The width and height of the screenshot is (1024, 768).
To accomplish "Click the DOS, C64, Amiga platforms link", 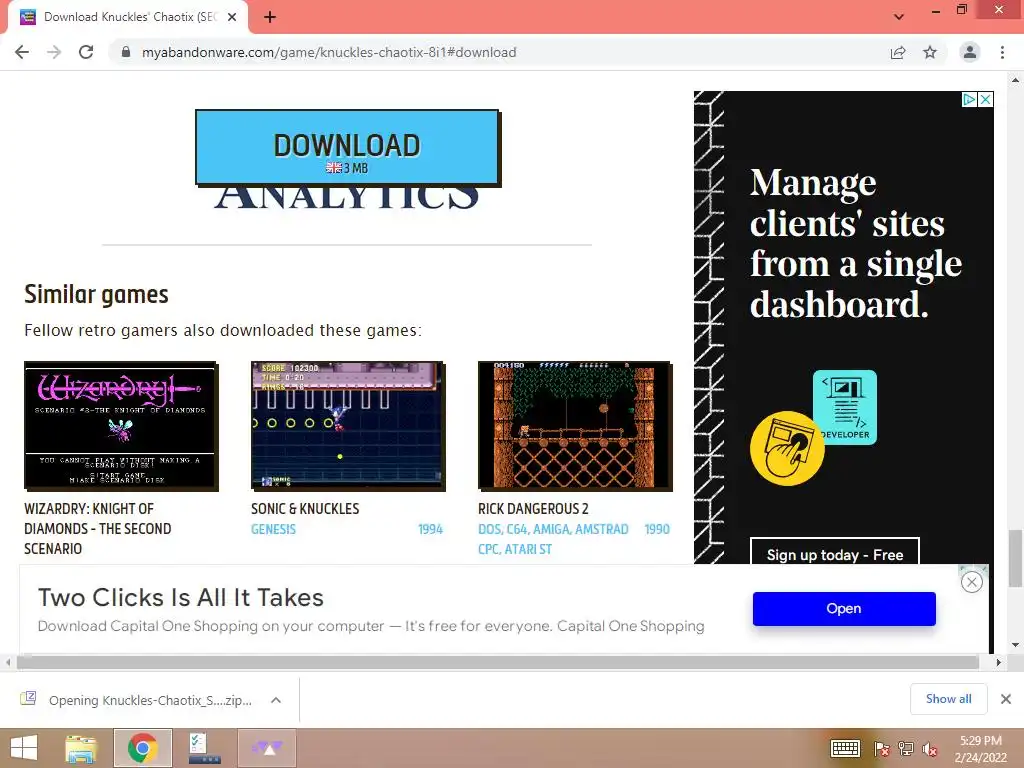I will coord(553,539).
